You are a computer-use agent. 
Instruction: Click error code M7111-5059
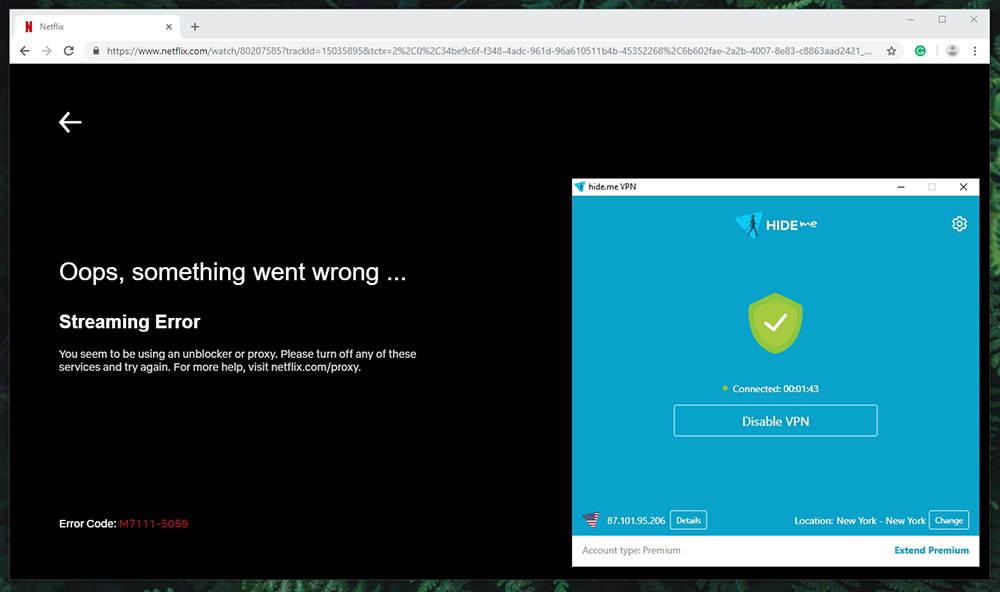154,524
